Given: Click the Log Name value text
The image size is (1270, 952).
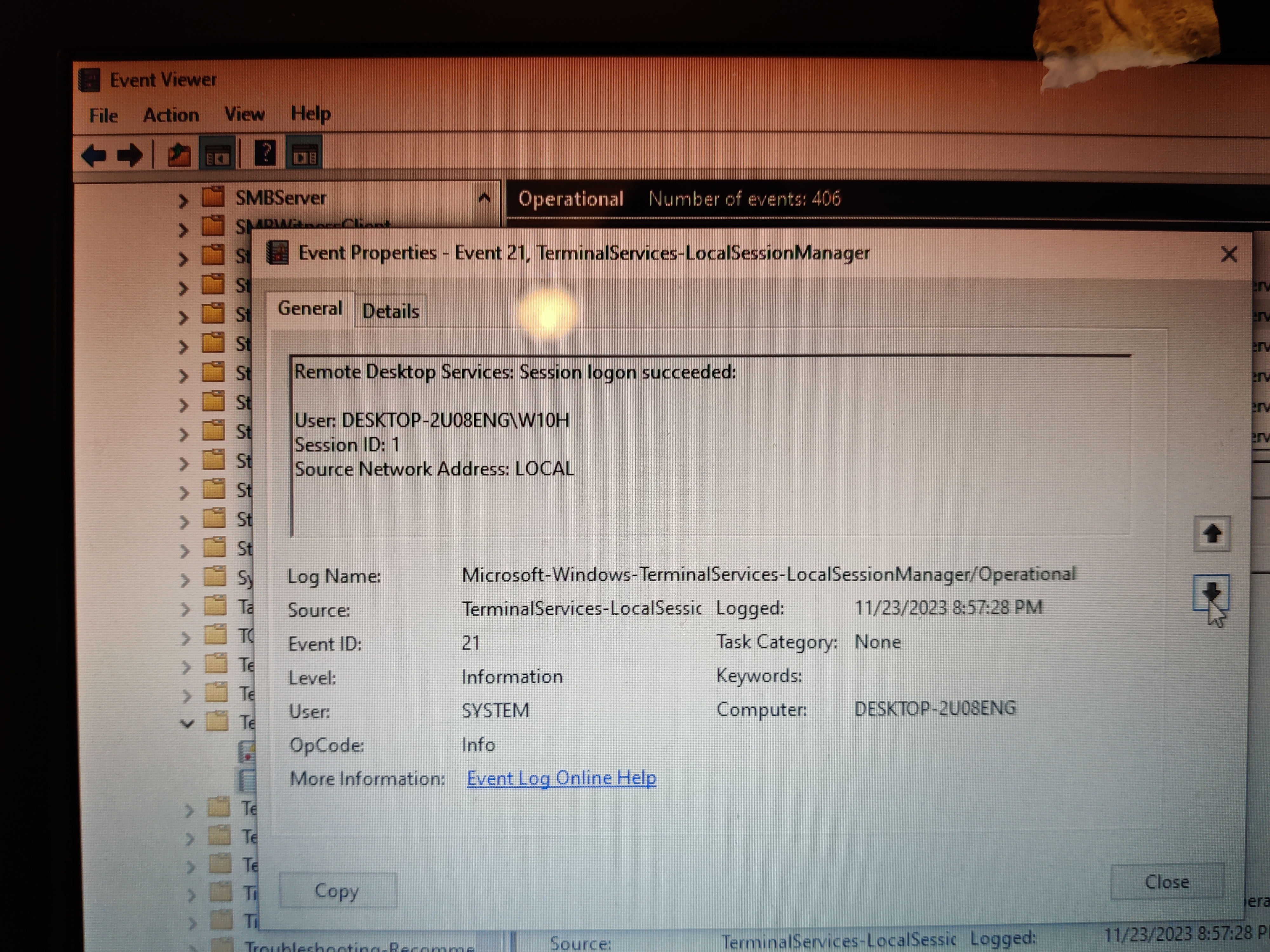Looking at the screenshot, I should pyautogui.click(x=769, y=574).
